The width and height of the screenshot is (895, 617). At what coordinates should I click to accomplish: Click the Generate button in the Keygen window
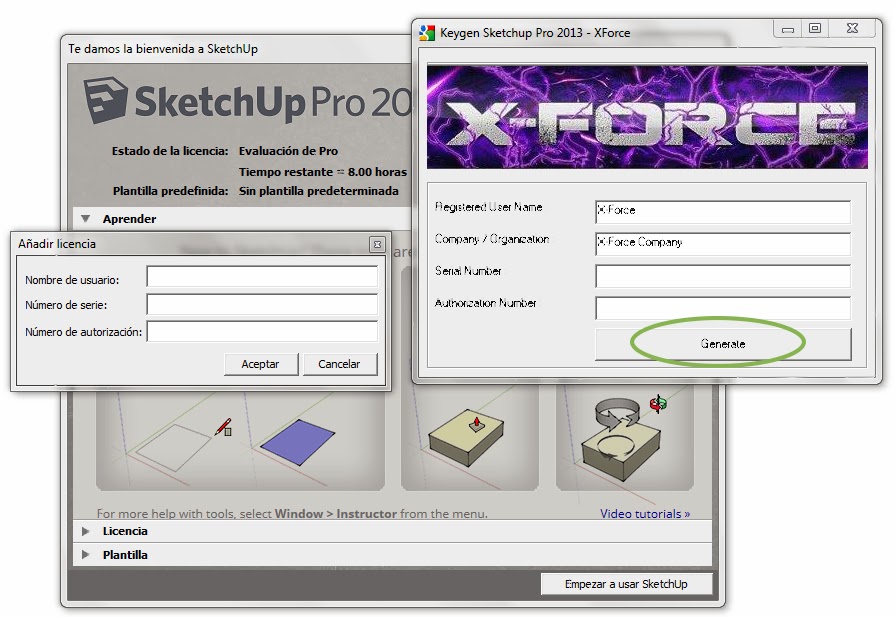pyautogui.click(x=723, y=344)
